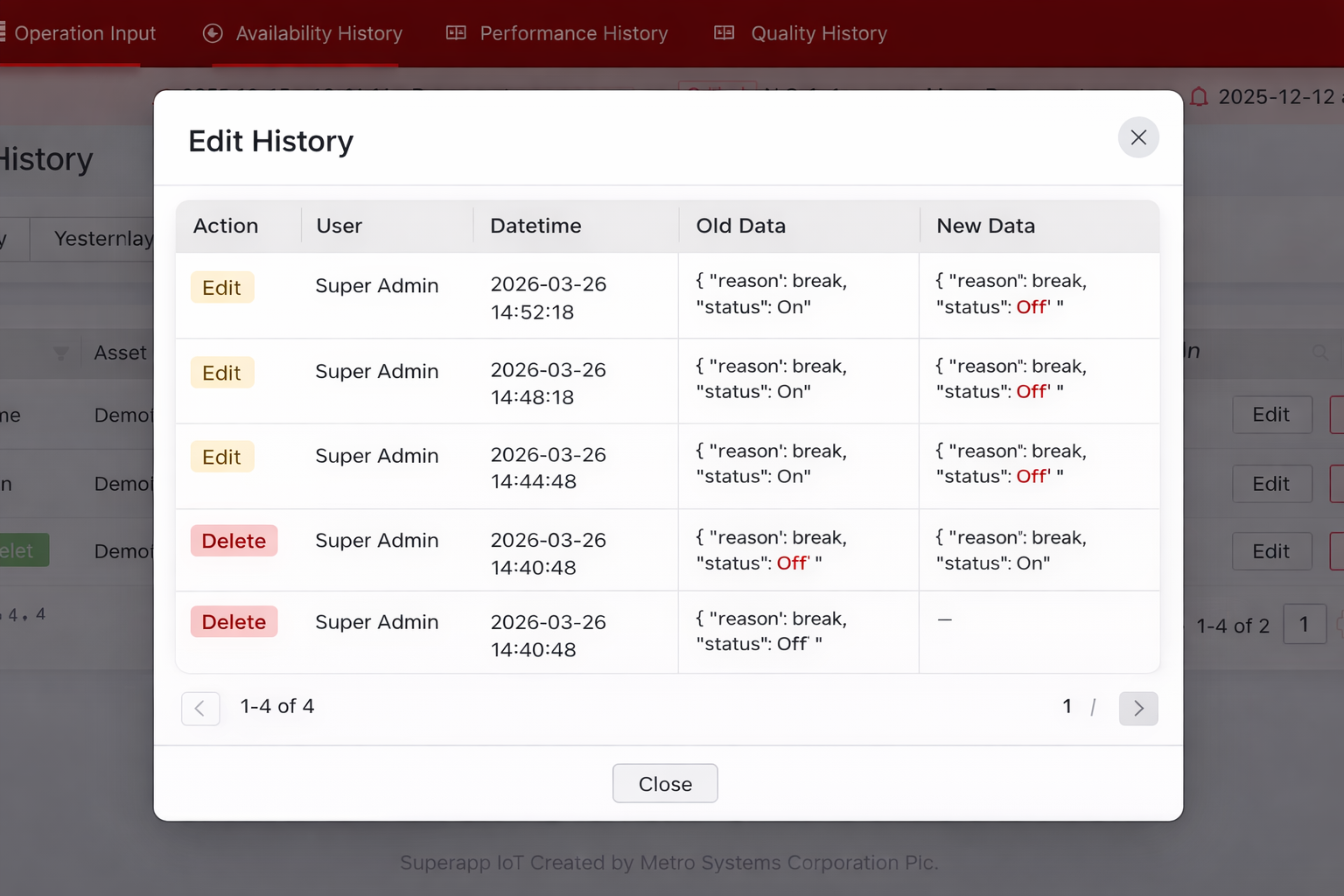Click the Action column header
The height and width of the screenshot is (896, 1344).
point(226,226)
